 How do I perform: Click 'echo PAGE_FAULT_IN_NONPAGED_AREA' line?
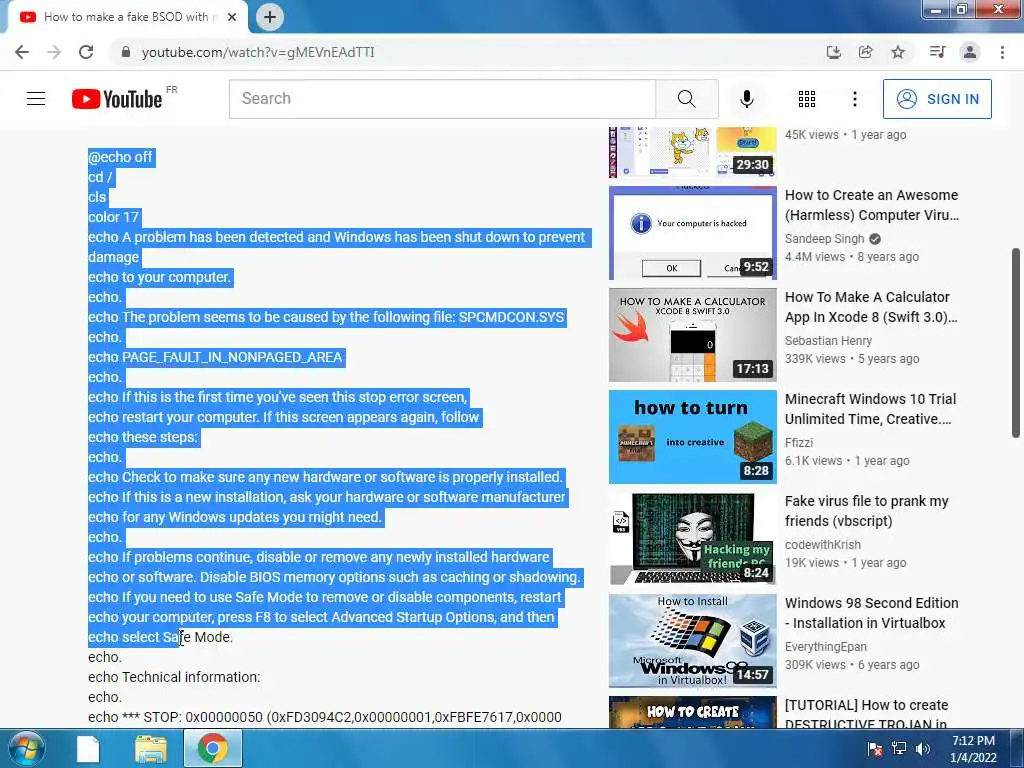(215, 357)
